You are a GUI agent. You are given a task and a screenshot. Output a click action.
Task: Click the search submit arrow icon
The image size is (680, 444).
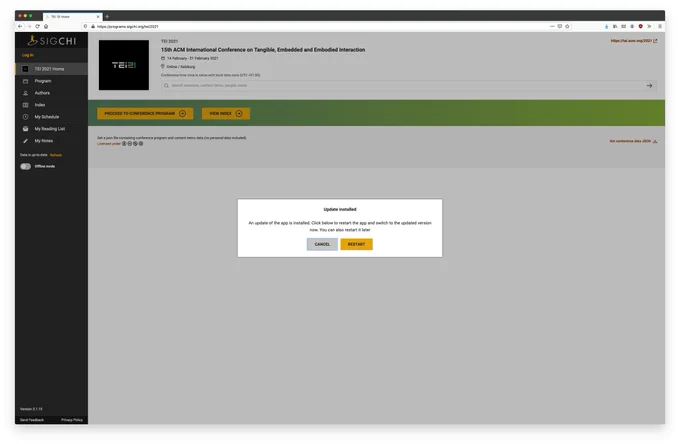point(649,86)
